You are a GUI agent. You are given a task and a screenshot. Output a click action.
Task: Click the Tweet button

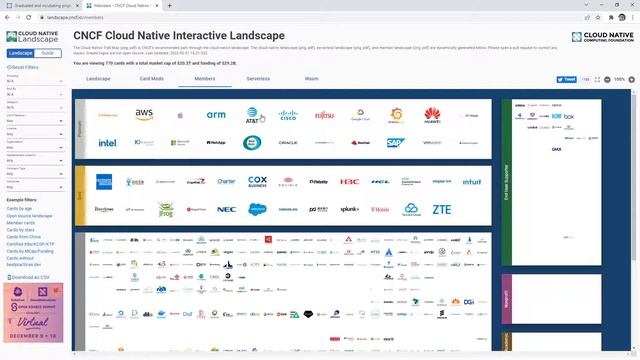point(567,79)
